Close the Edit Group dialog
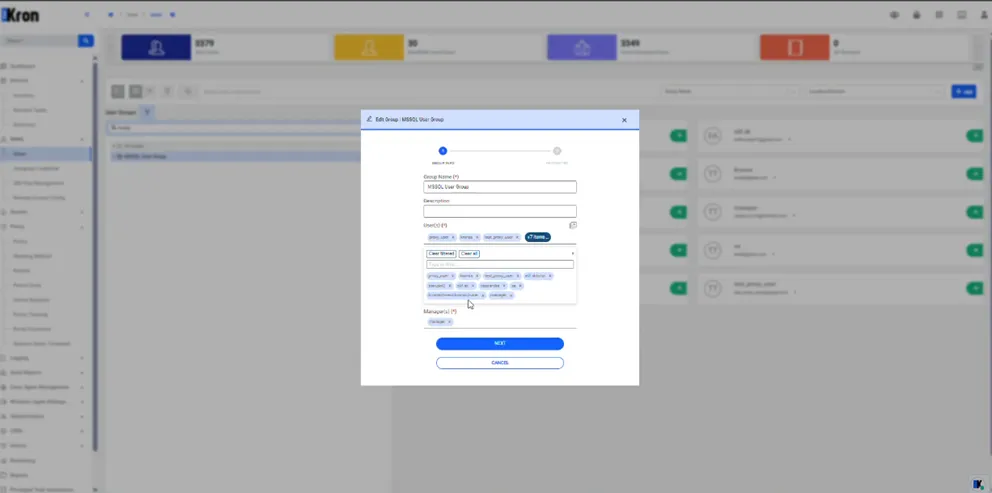The width and height of the screenshot is (992, 493). 624,120
